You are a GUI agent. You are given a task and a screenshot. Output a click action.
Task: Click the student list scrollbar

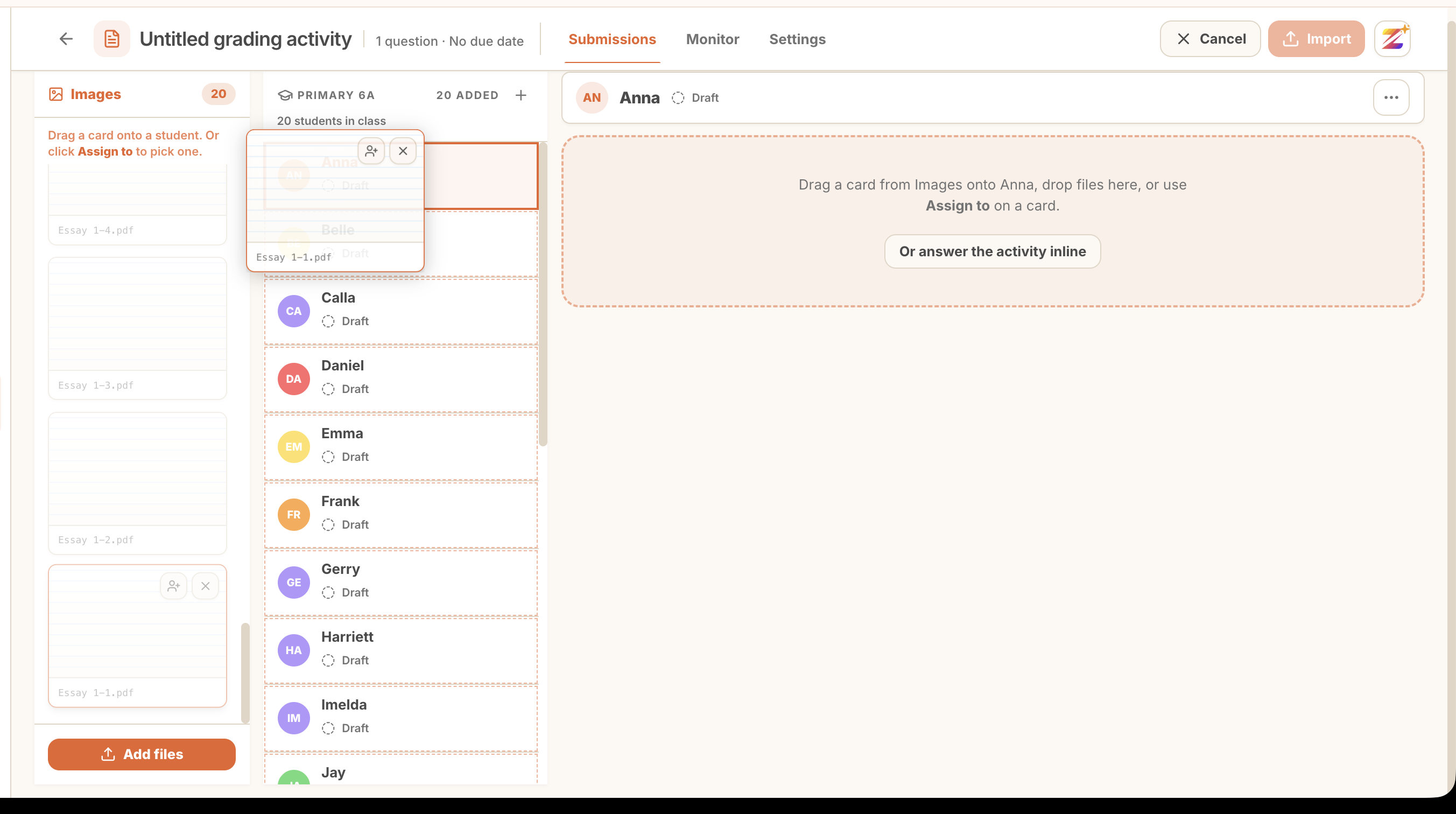tap(543, 294)
